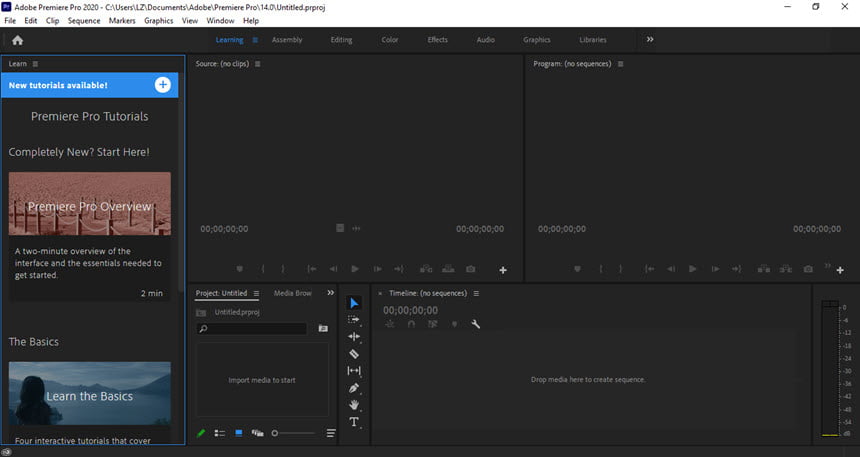Add marker button in Timeline panel
860x457 pixels.
(x=454, y=324)
